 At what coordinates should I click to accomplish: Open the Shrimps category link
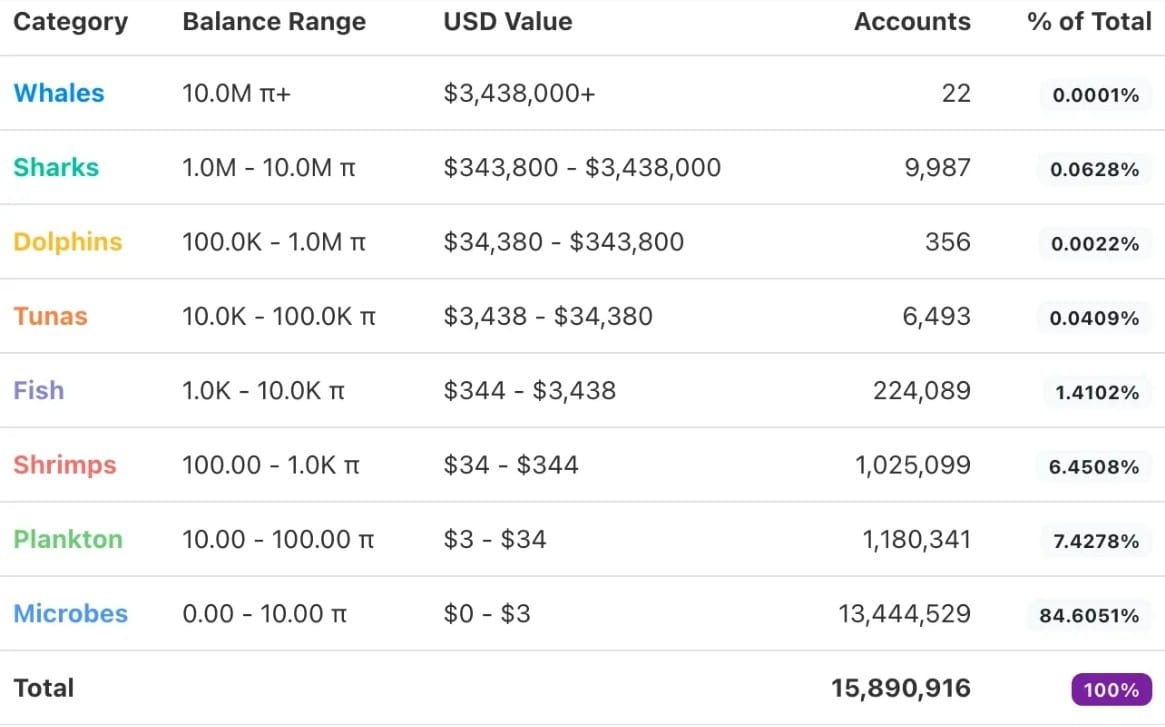[65, 465]
